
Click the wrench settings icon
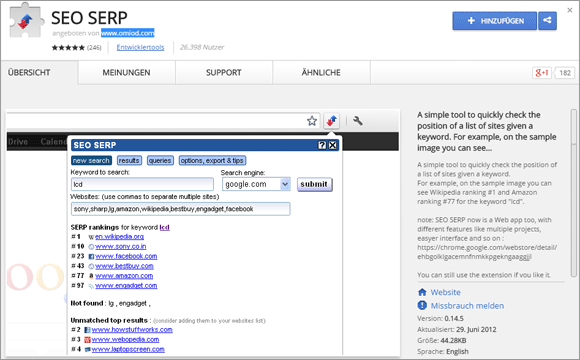tap(358, 121)
